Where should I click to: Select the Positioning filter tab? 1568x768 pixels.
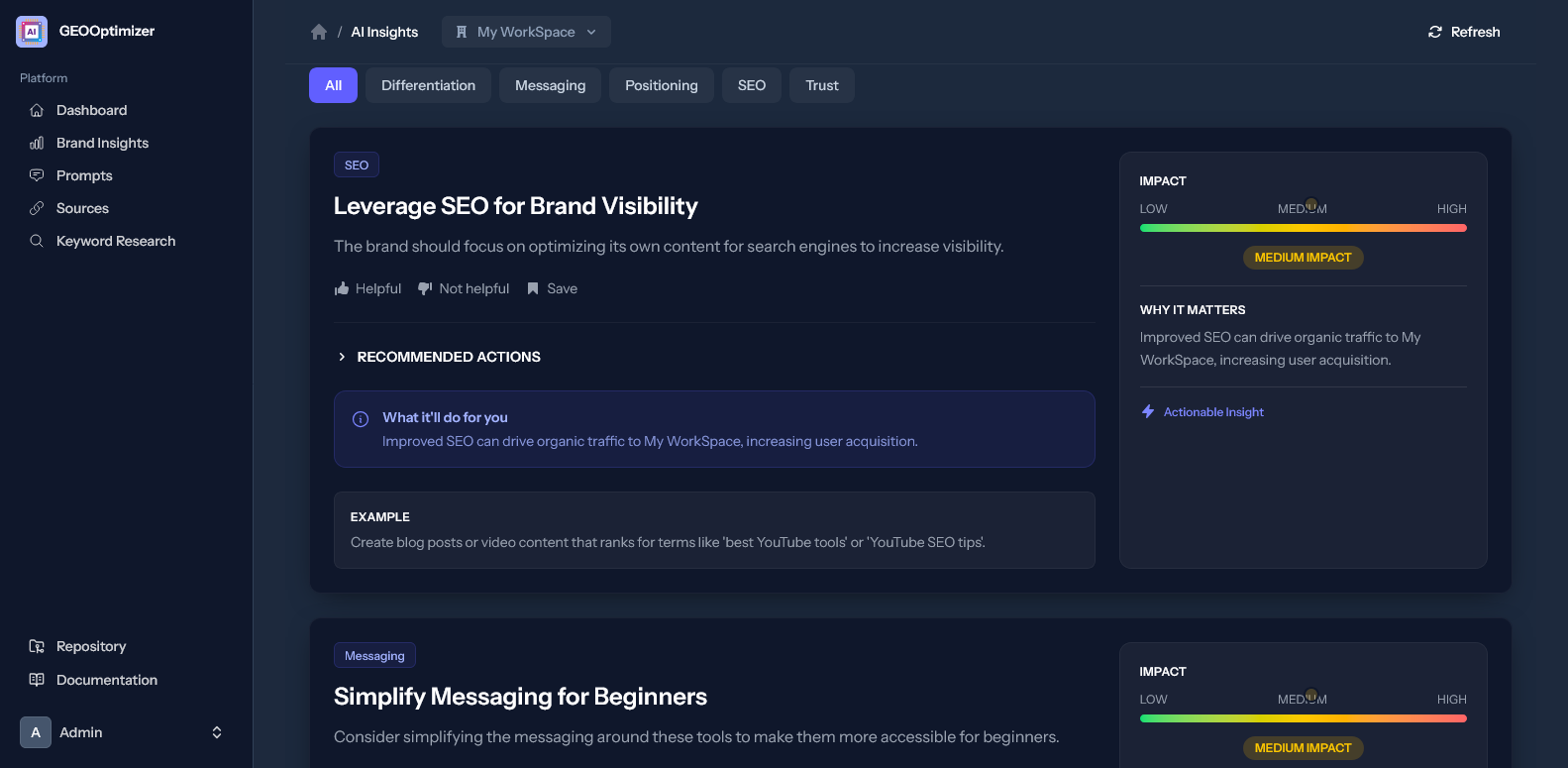(x=662, y=85)
